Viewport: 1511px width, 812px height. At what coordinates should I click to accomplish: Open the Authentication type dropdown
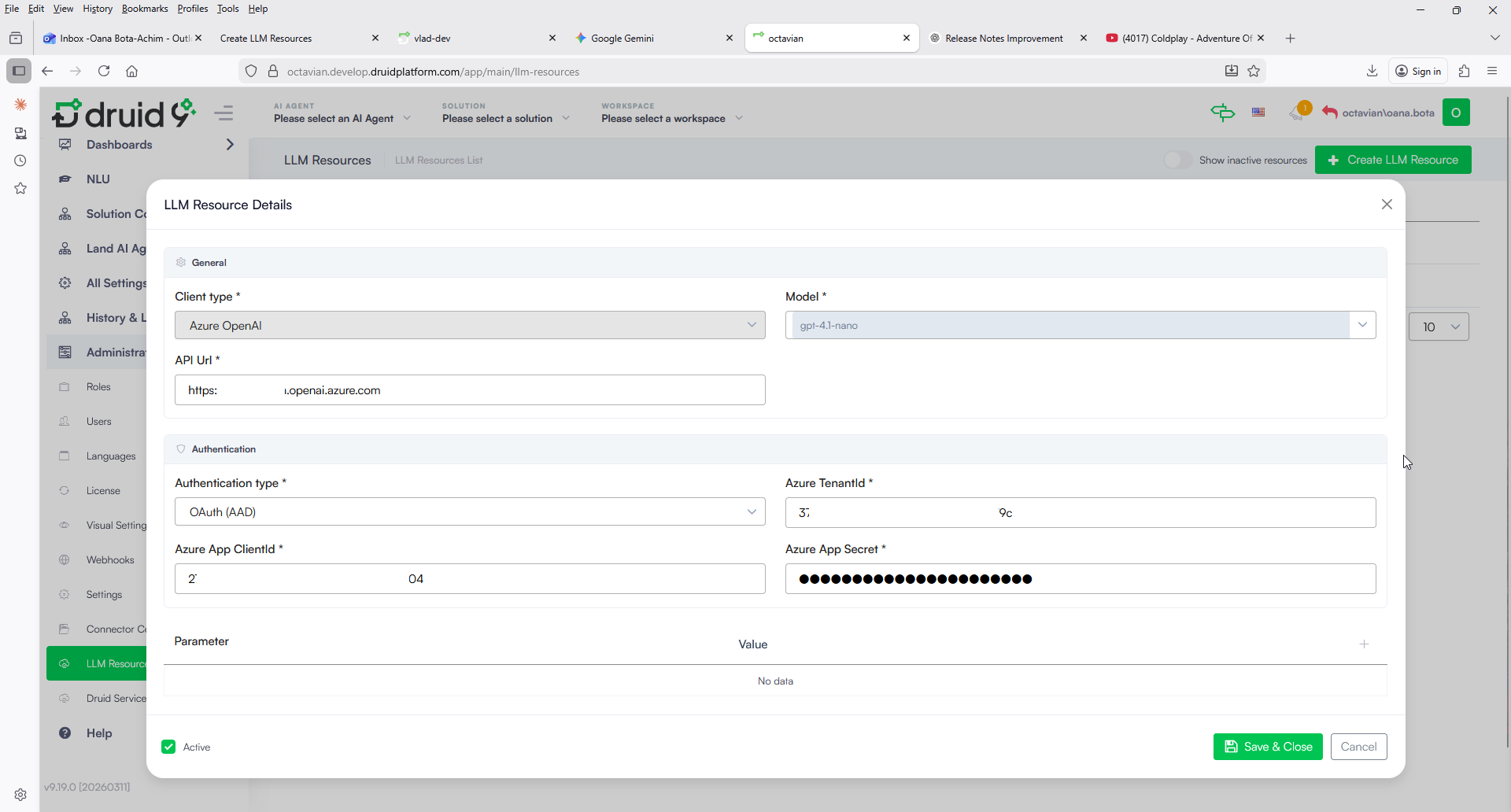pos(469,512)
